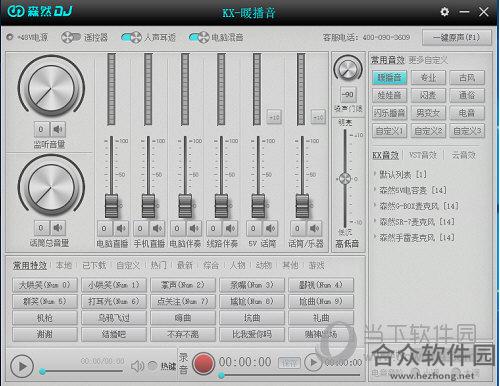Viewport: 500px width, 386px height.
Task: Mute the 电脑直播 channel speaker icon
Action: coord(121,228)
